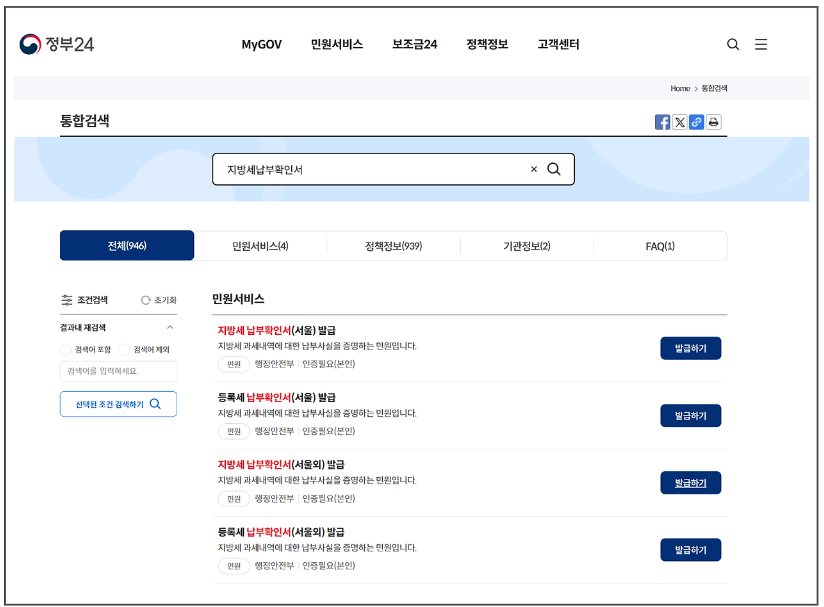The height and width of the screenshot is (607, 824).
Task: Open 등록세 납부확인서(서울) 발급 result title
Action: pyautogui.click(x=276, y=398)
